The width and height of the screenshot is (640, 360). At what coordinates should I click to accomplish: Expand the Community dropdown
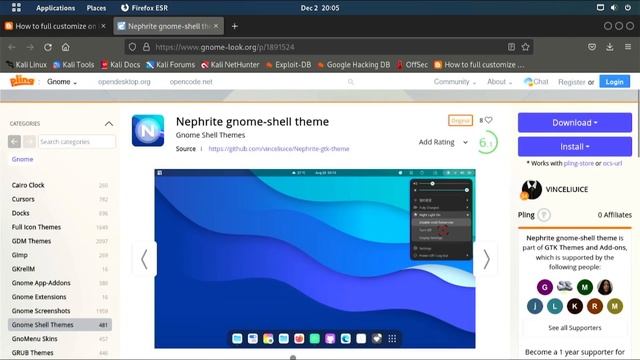(x=455, y=82)
